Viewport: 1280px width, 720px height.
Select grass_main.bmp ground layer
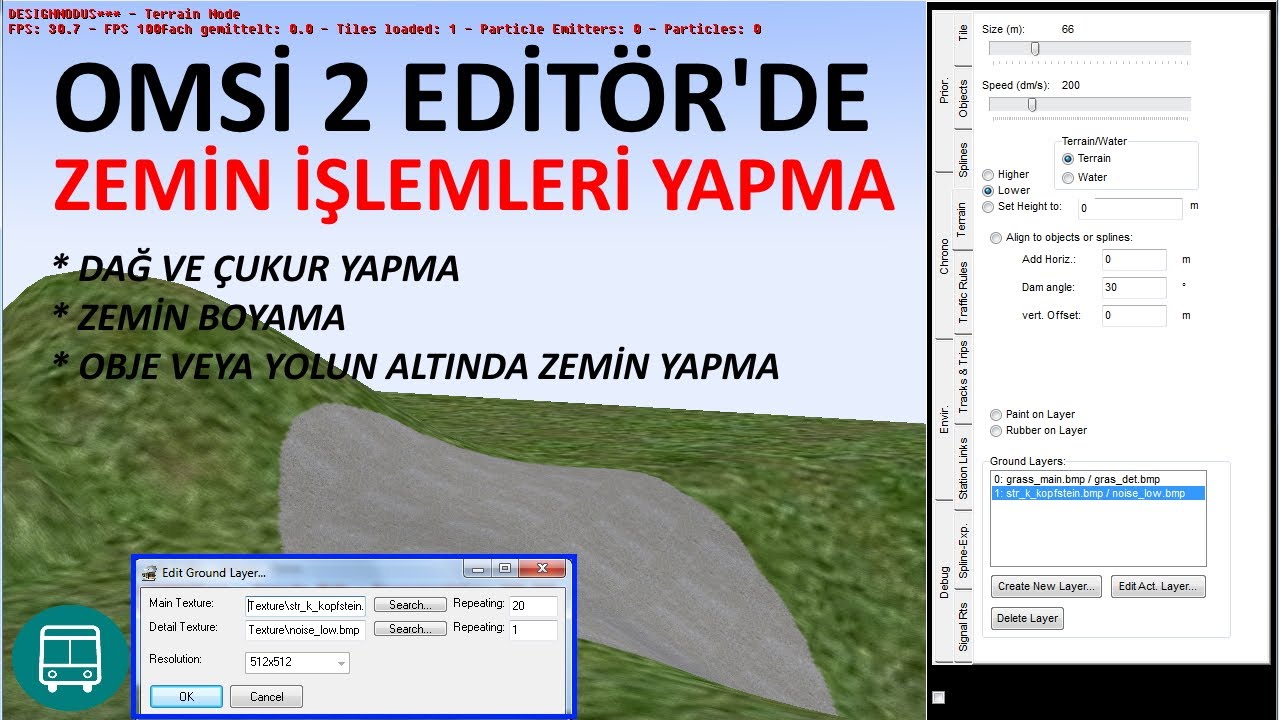[1098, 480]
